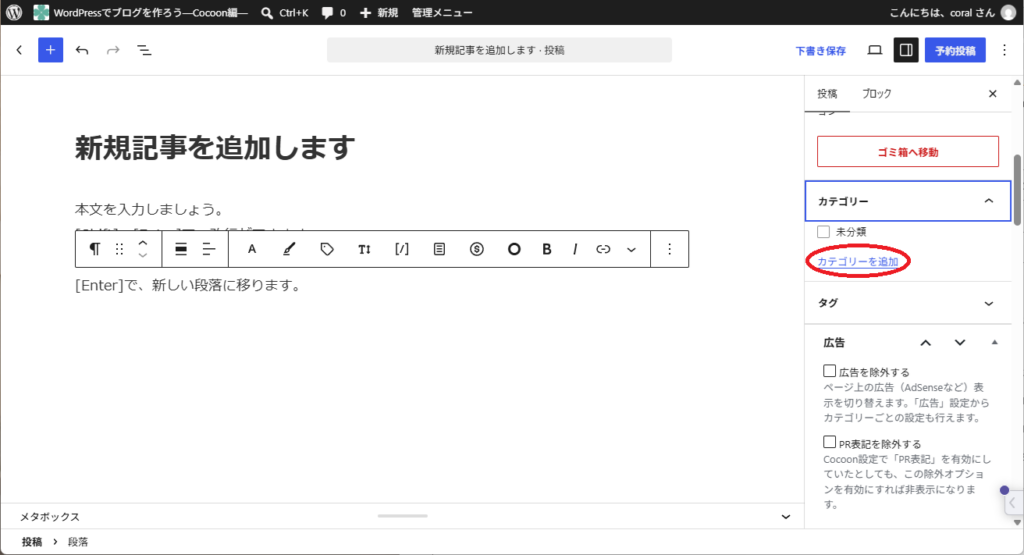Viewport: 1024px width, 555px height.
Task: Click the scroll down arrow of page scrollbar
Action: (1017, 522)
